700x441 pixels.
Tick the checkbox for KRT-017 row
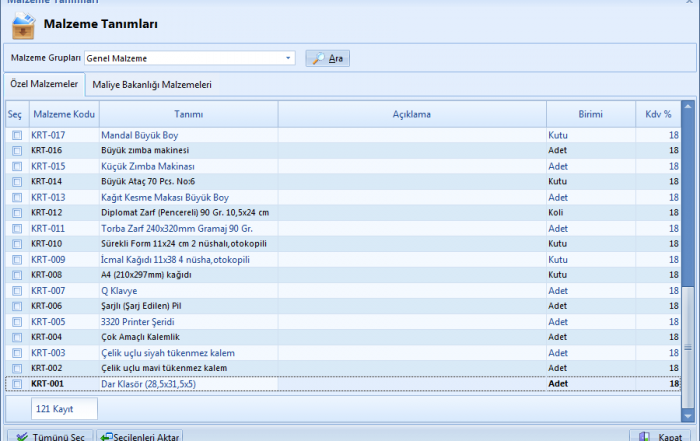(x=16, y=135)
